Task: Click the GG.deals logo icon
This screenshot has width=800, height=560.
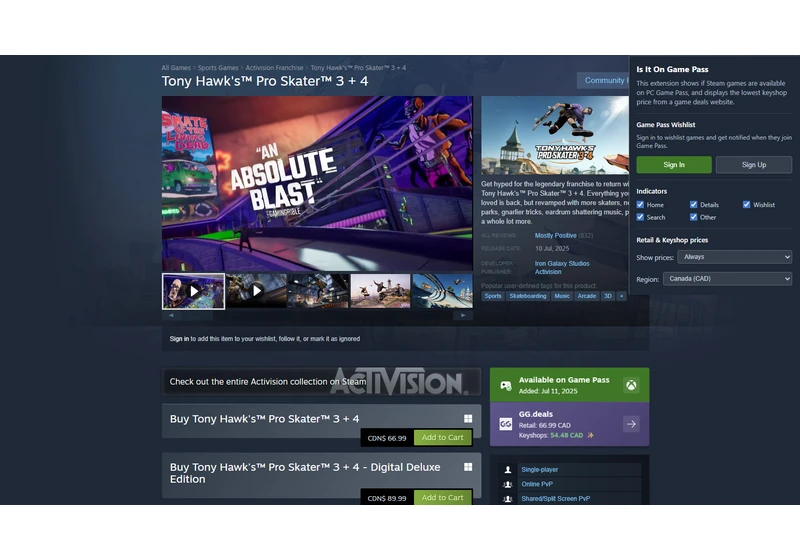Action: (x=506, y=424)
